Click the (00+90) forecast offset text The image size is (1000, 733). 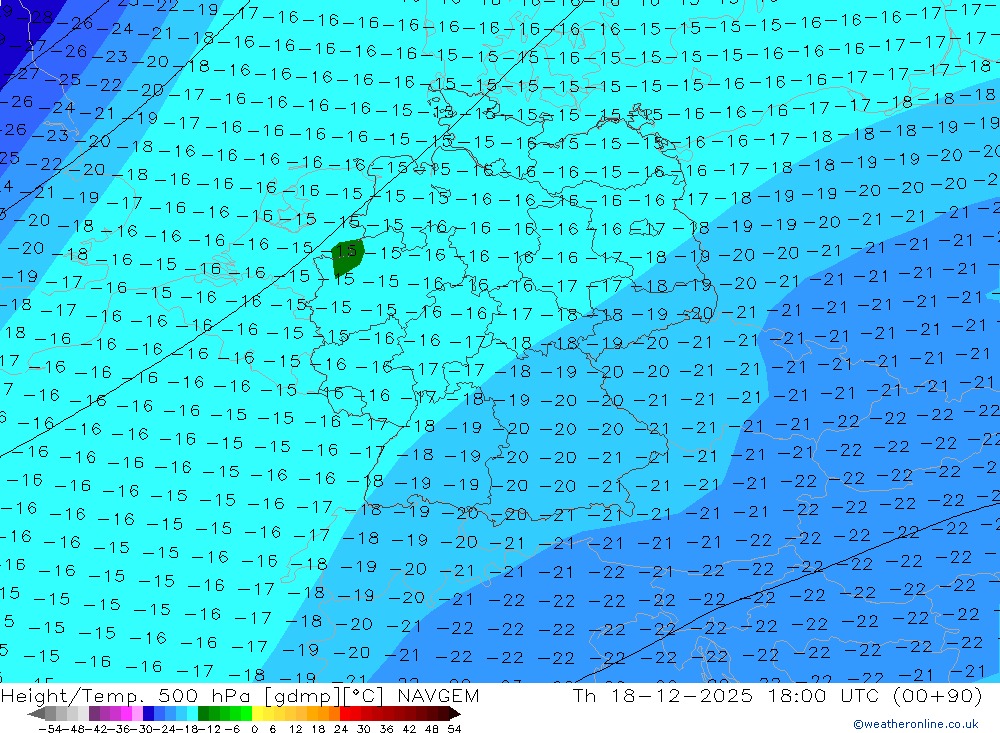point(937,695)
